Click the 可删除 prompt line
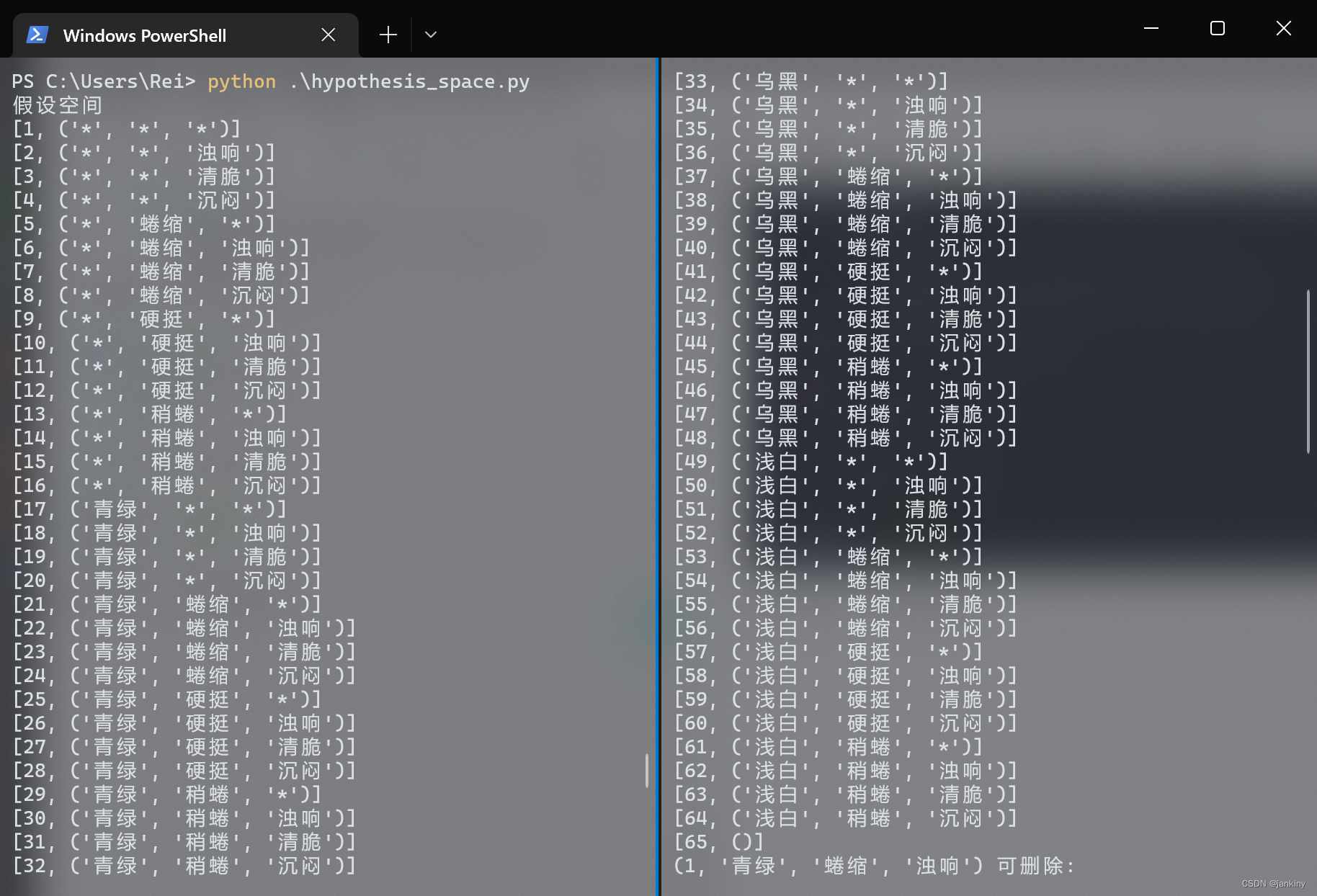 (x=875, y=866)
